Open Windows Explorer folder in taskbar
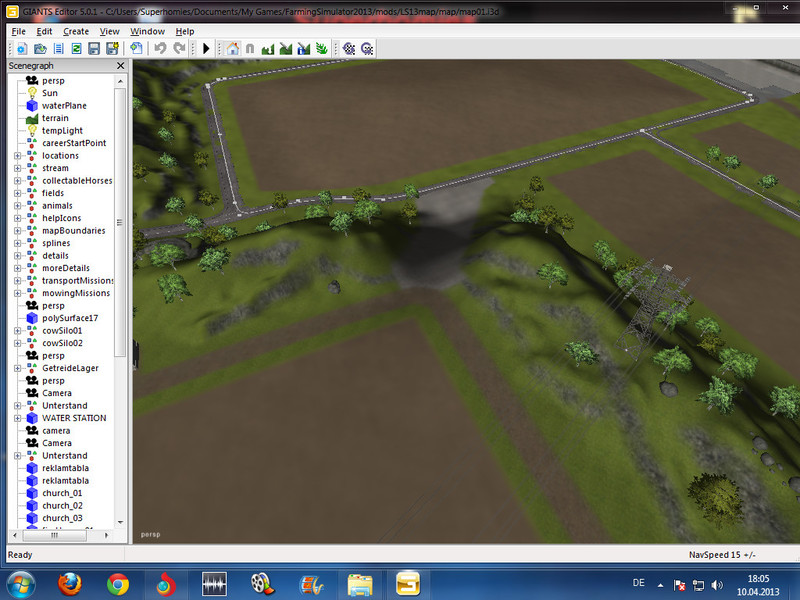Screen dimensions: 800x600 point(360,585)
